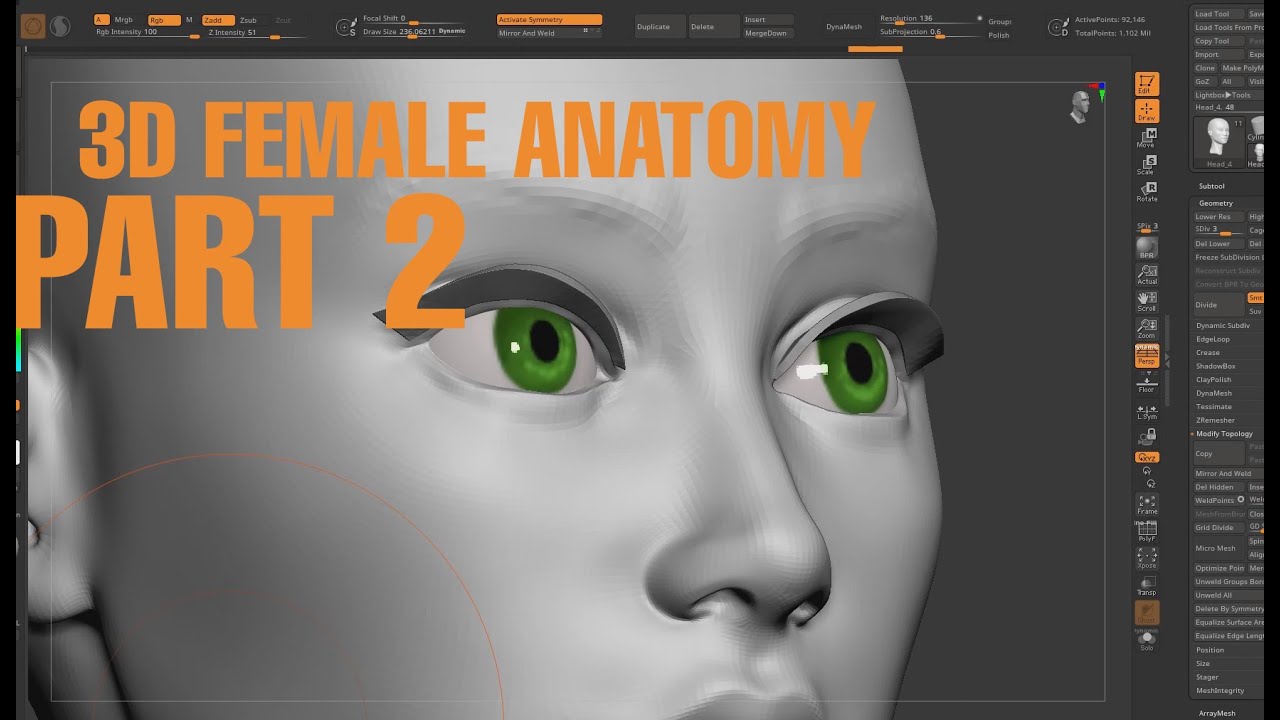
Task: Click the Insert button
Action: coord(769,20)
